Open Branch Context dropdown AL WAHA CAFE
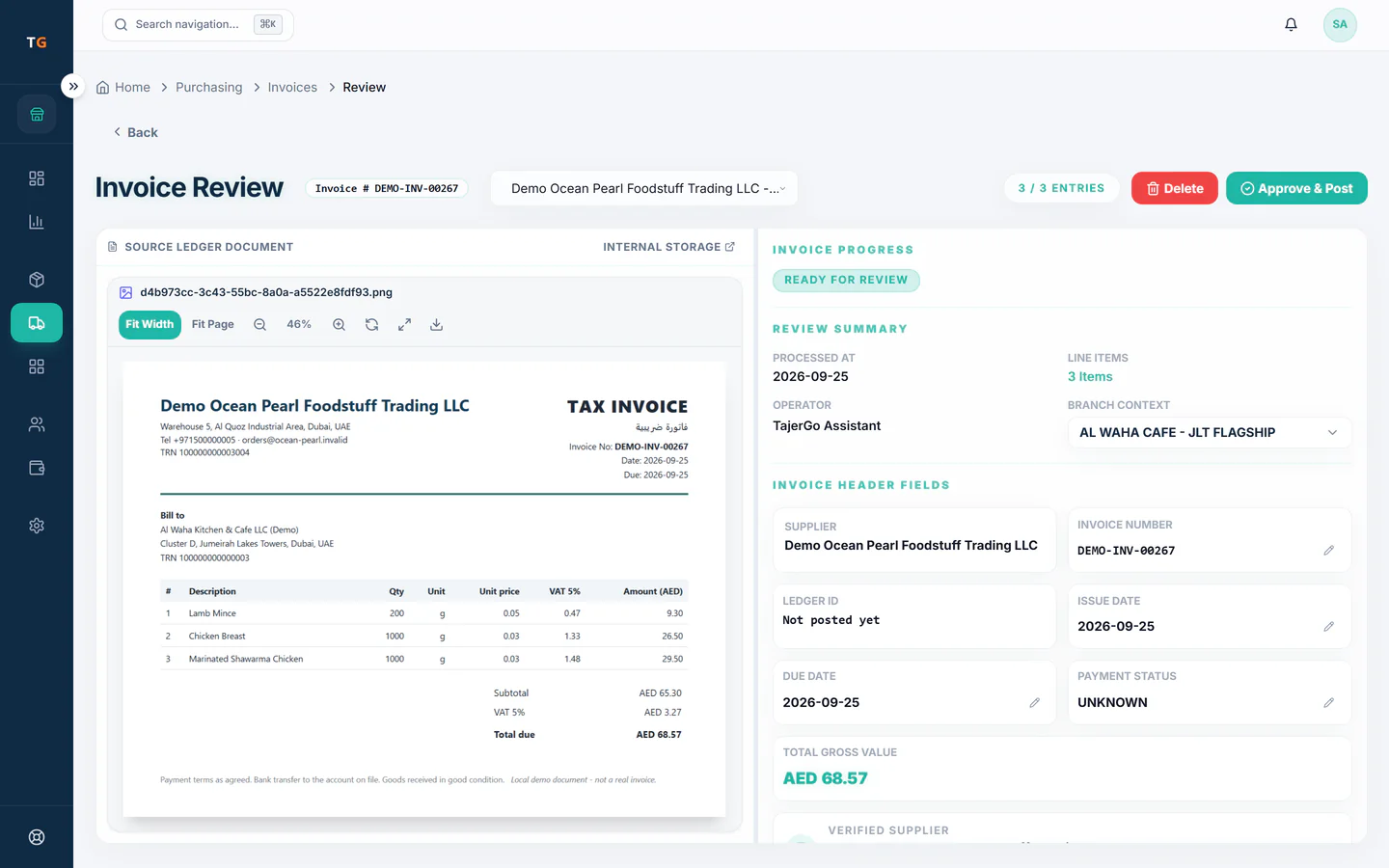Viewport: 1389px width, 868px height. 1210,432
